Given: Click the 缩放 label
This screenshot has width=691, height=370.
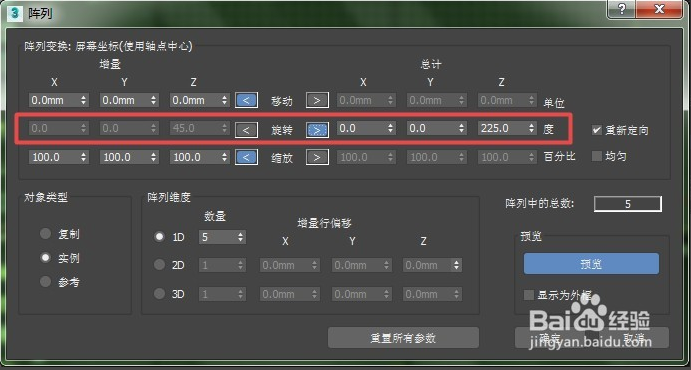Looking at the screenshot, I should pyautogui.click(x=282, y=158).
